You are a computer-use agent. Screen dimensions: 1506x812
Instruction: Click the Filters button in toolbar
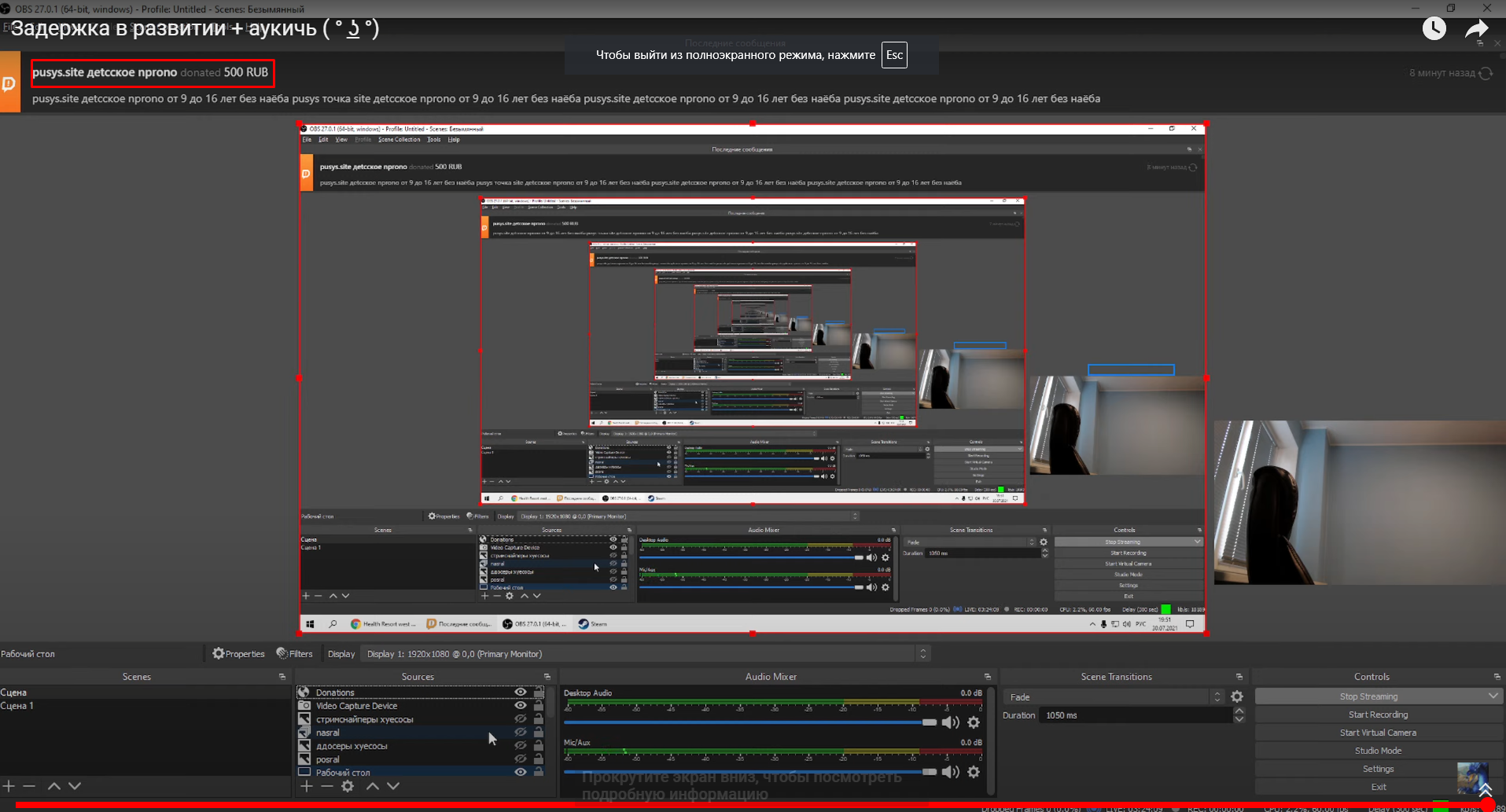tap(295, 654)
